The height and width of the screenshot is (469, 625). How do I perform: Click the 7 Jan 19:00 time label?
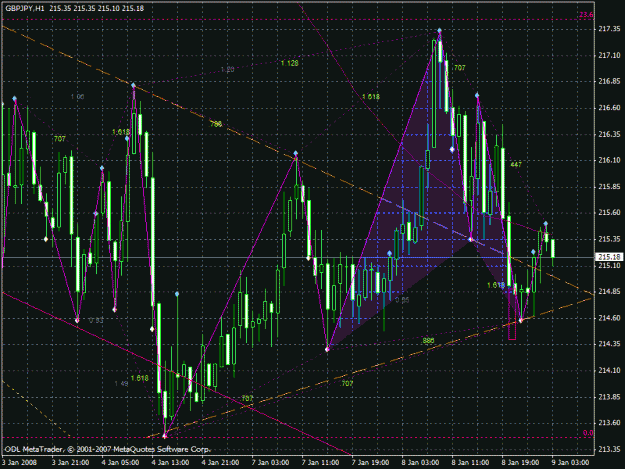click(x=370, y=462)
